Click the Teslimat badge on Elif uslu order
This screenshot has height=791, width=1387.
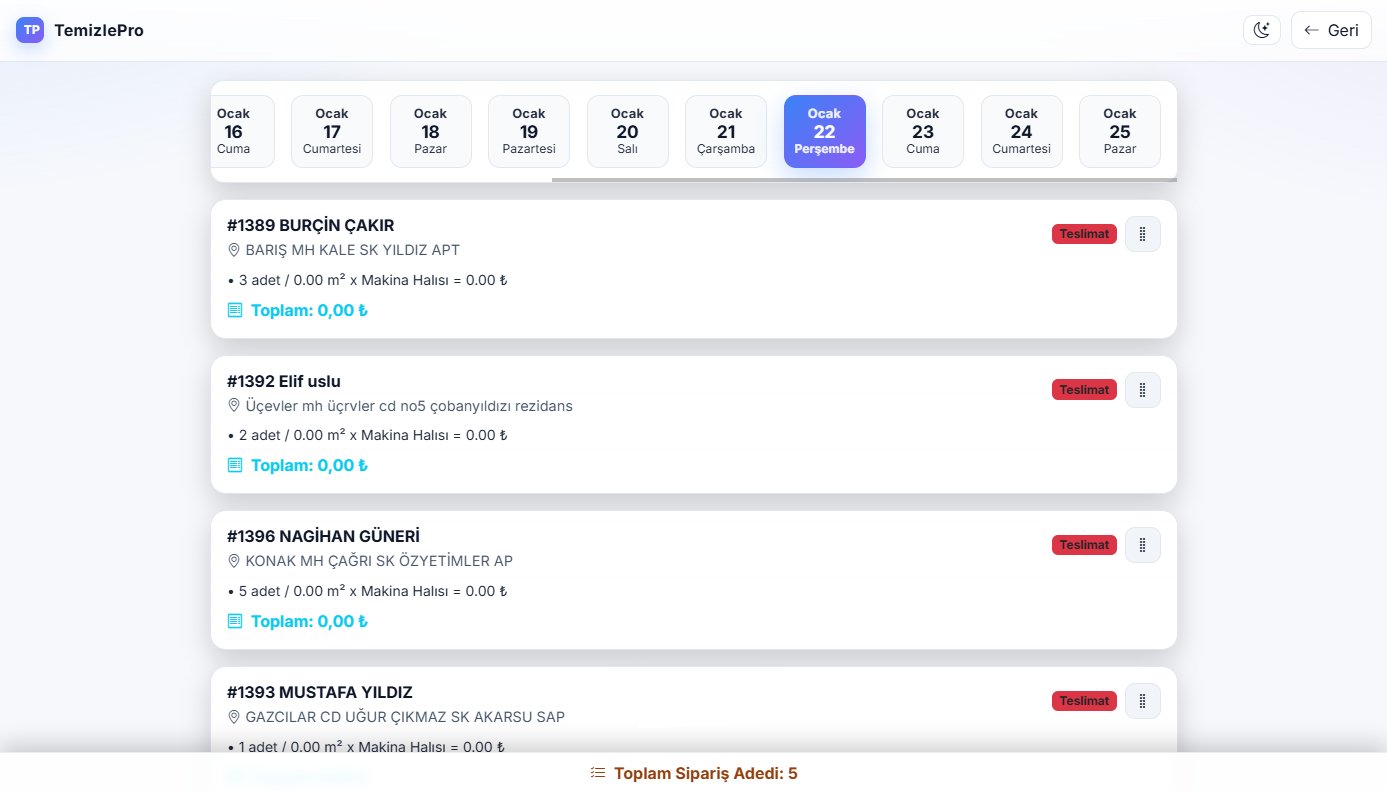1084,390
